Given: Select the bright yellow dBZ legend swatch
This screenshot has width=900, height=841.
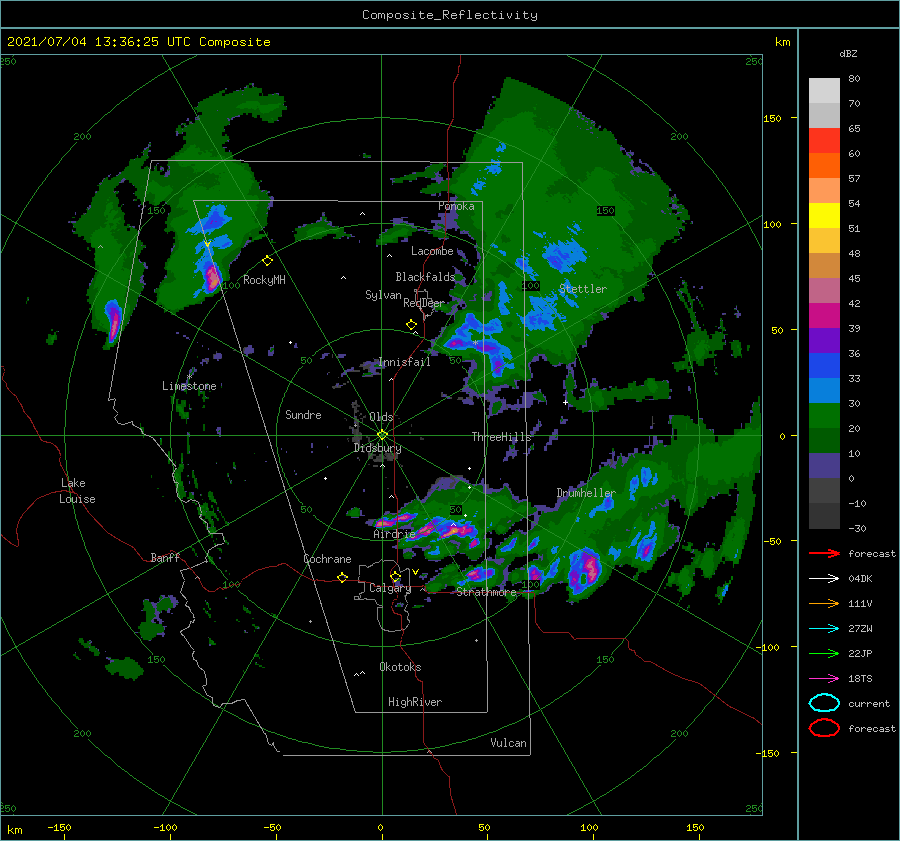Looking at the screenshot, I should tap(824, 215).
